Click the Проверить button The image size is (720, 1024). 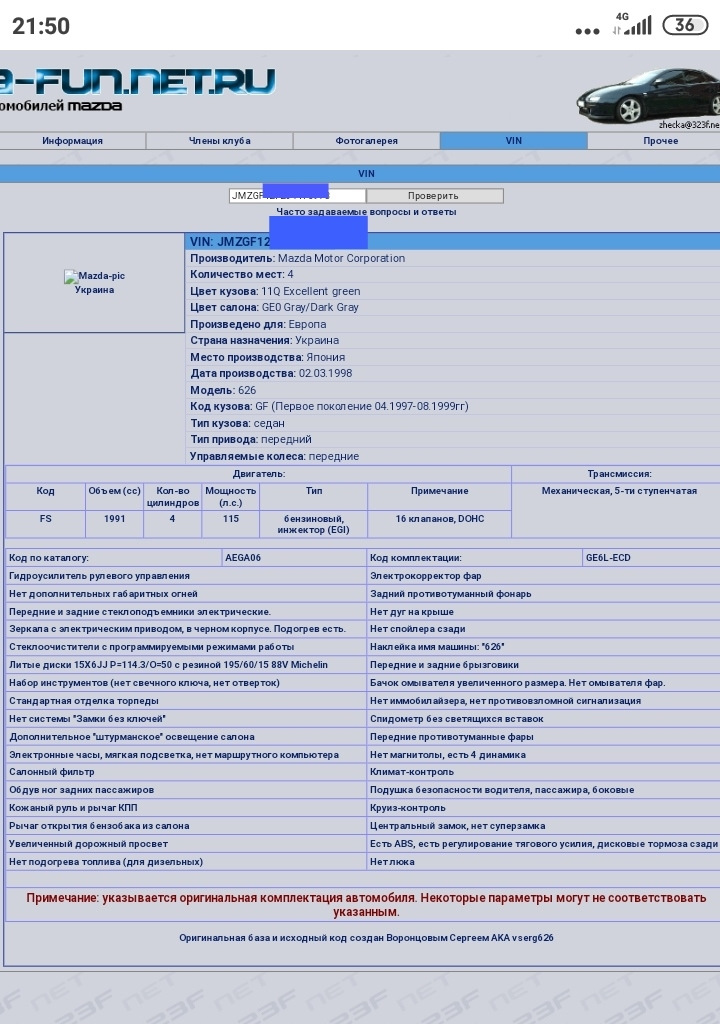pyautogui.click(x=435, y=196)
